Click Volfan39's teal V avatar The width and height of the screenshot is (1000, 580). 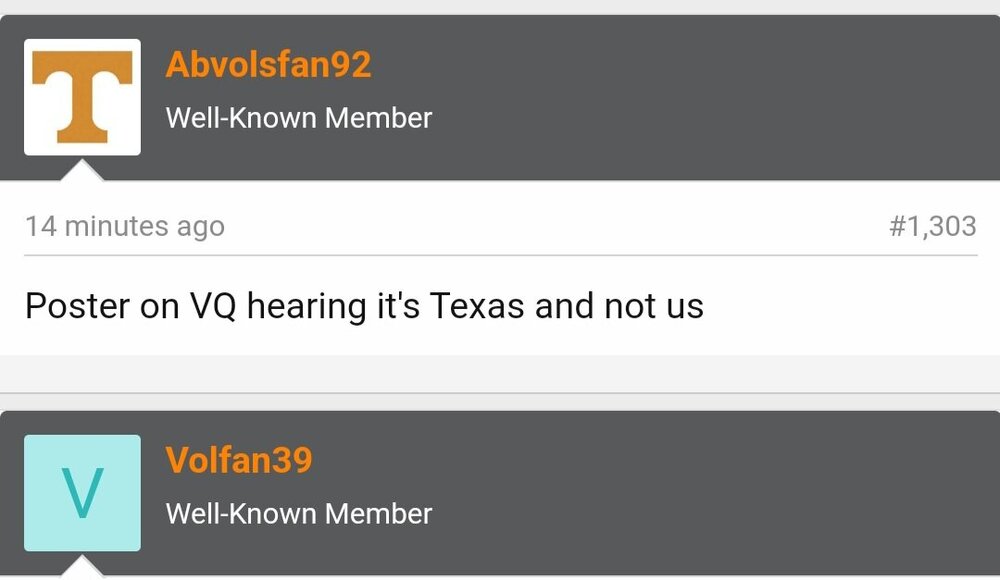82,493
